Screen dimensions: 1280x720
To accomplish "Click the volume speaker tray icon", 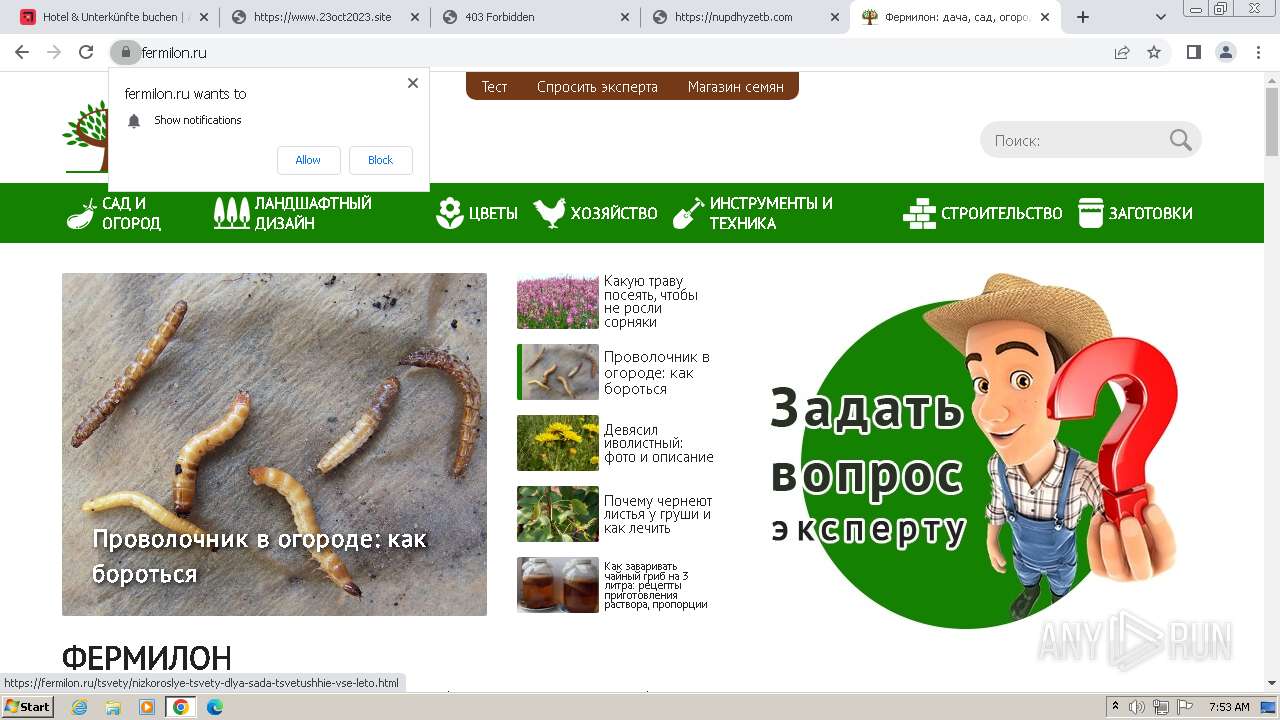I will tap(1137, 707).
